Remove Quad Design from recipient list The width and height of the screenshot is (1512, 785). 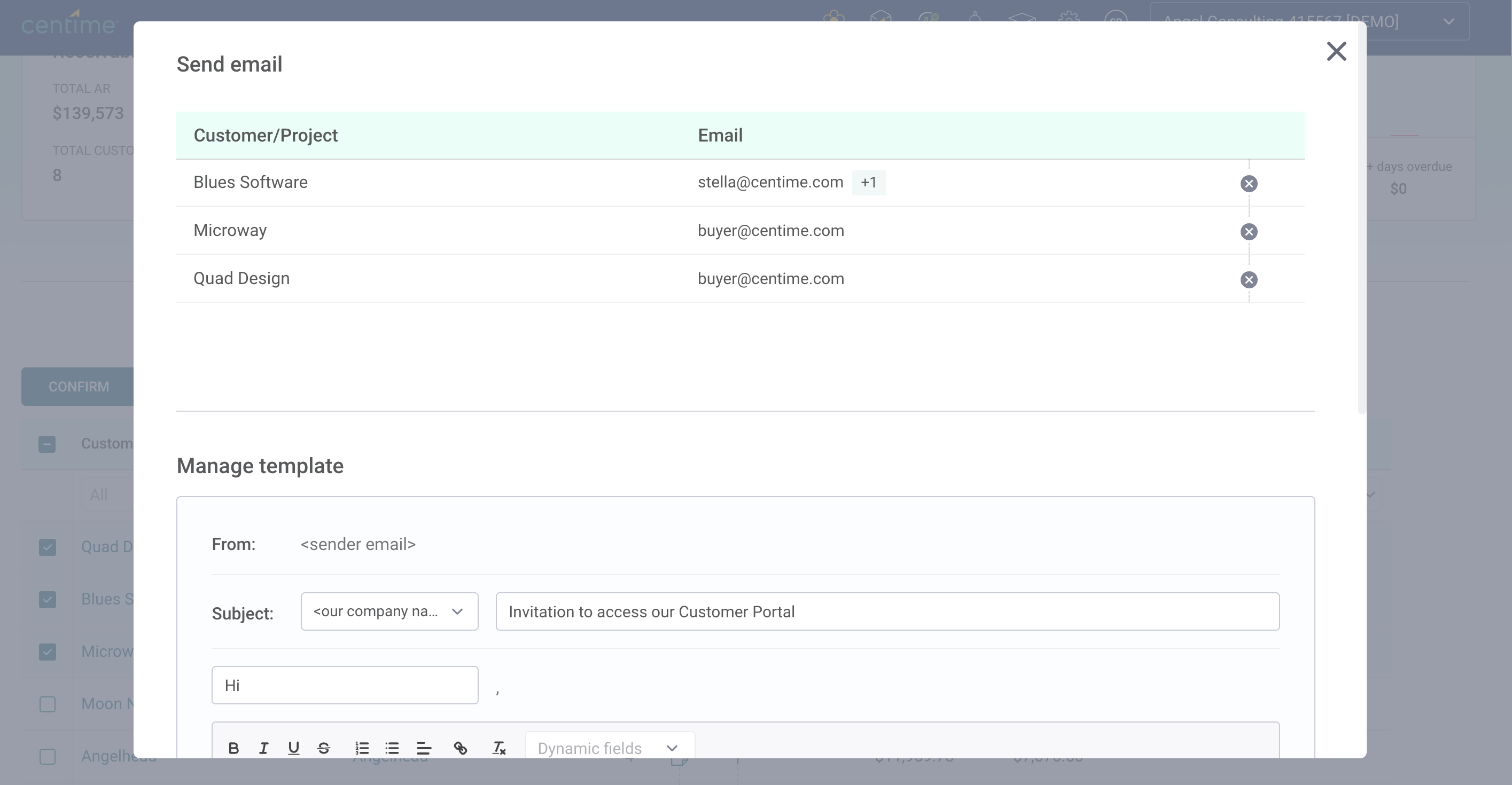point(1249,280)
